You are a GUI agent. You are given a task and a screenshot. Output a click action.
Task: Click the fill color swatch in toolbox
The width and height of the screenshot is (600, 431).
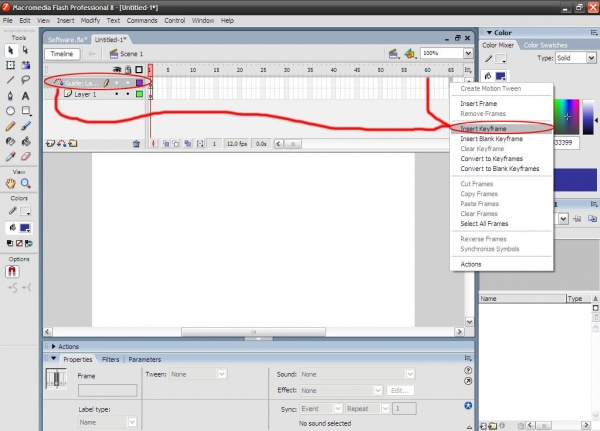click(25, 228)
